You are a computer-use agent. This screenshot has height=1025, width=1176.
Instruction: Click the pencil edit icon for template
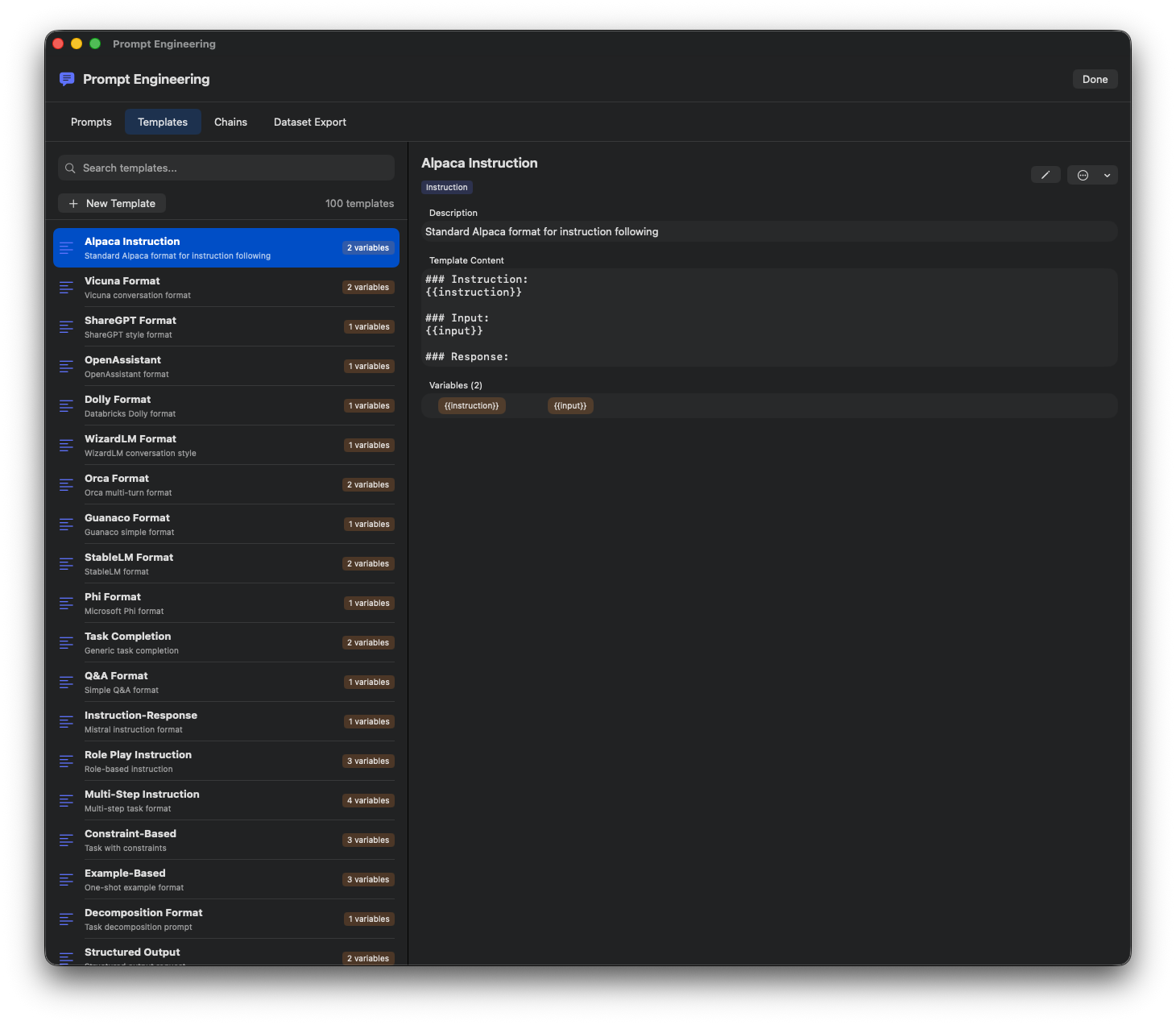tap(1045, 175)
